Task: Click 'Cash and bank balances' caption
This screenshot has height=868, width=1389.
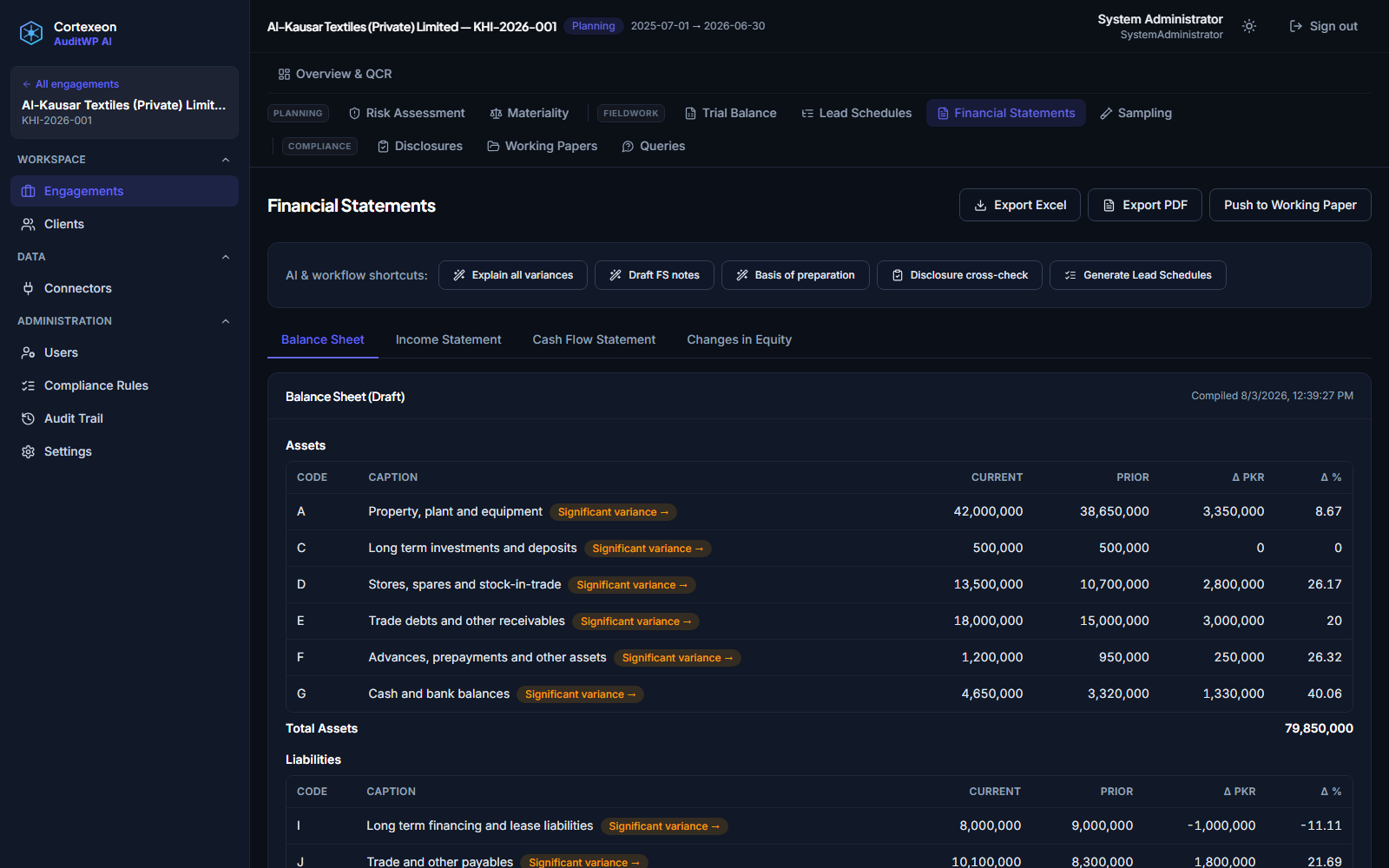Action: point(439,694)
